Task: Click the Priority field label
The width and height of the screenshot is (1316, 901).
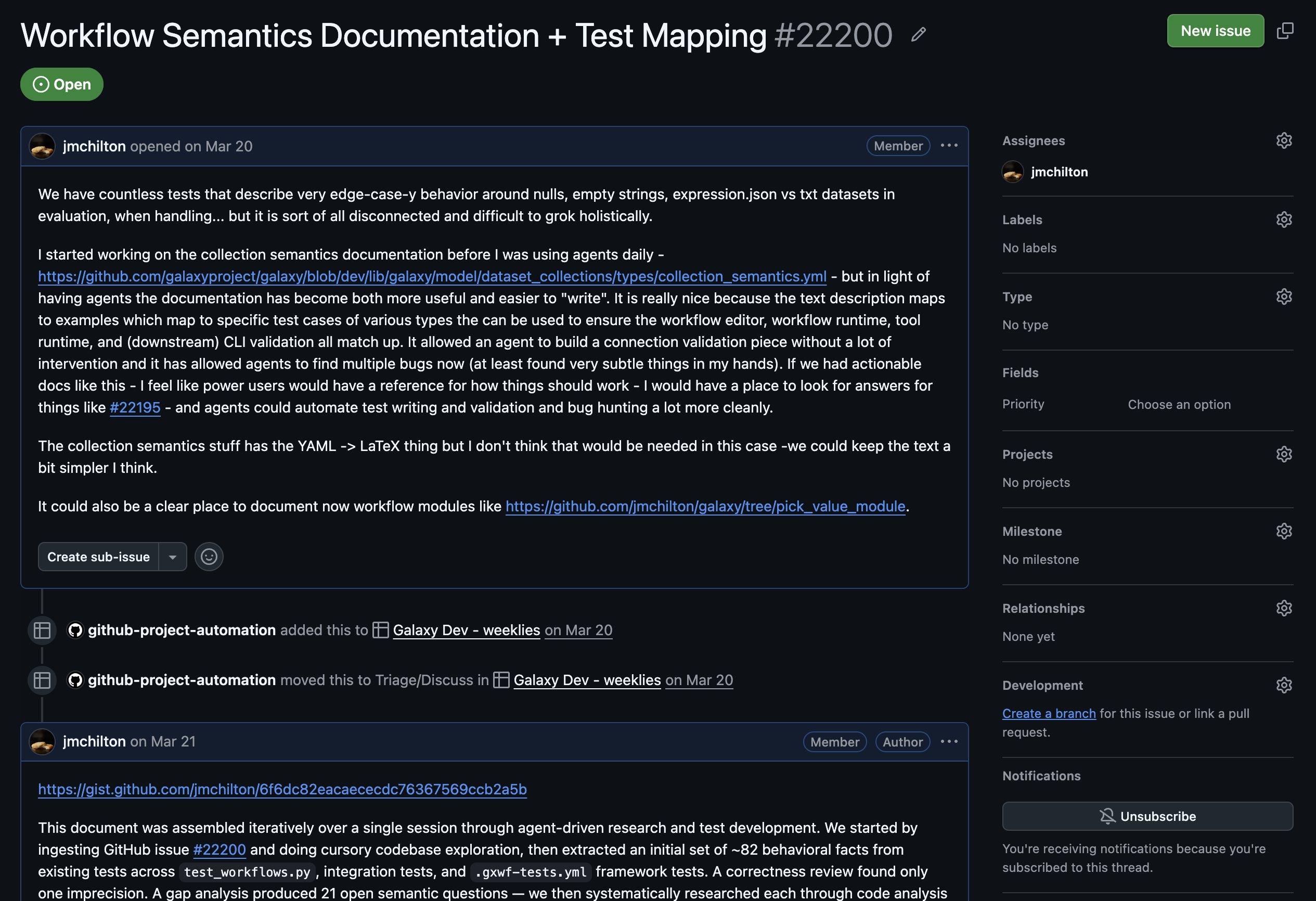Action: (x=1023, y=404)
